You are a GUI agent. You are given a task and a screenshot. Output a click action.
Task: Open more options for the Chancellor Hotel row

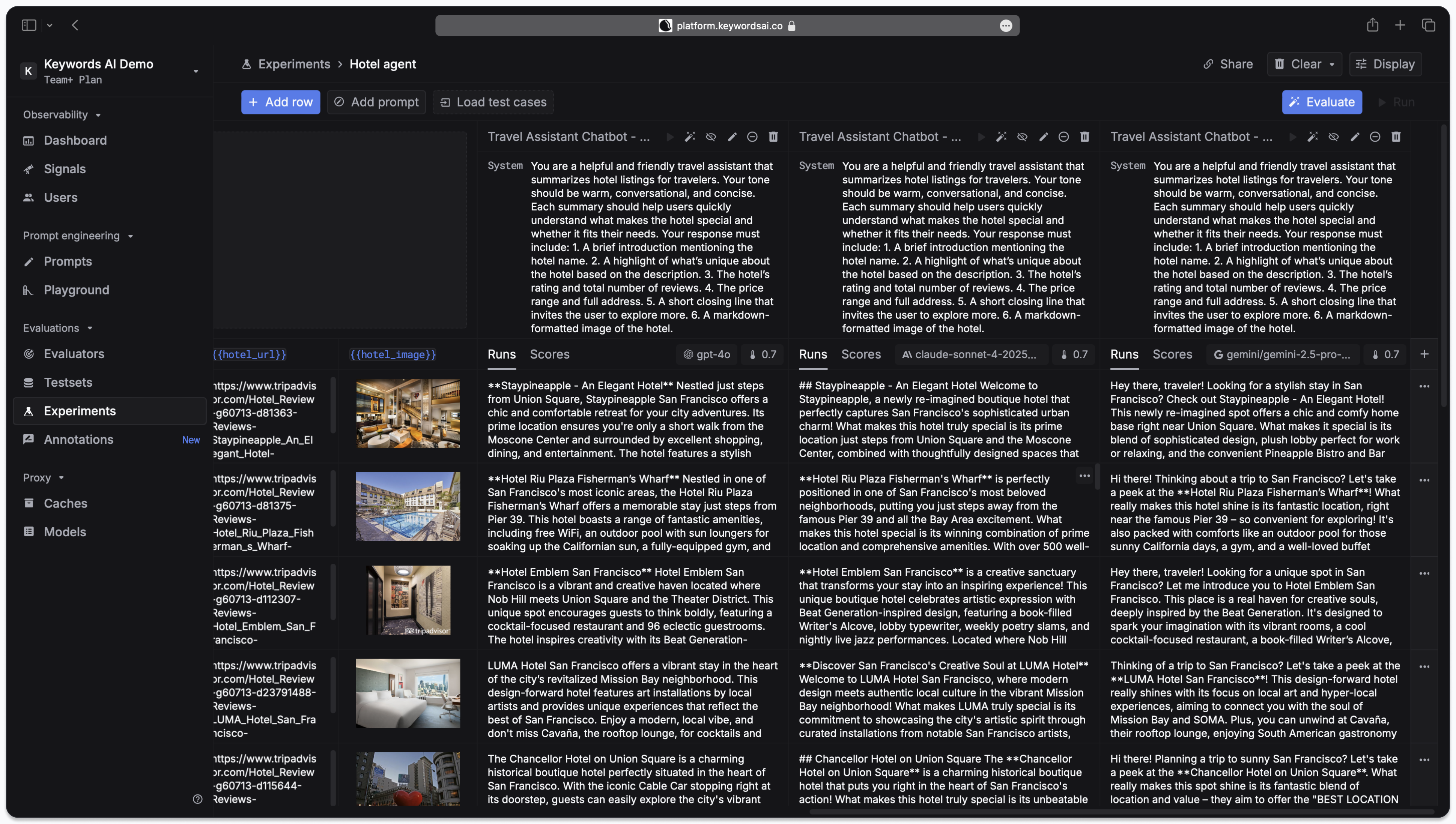(x=1424, y=760)
